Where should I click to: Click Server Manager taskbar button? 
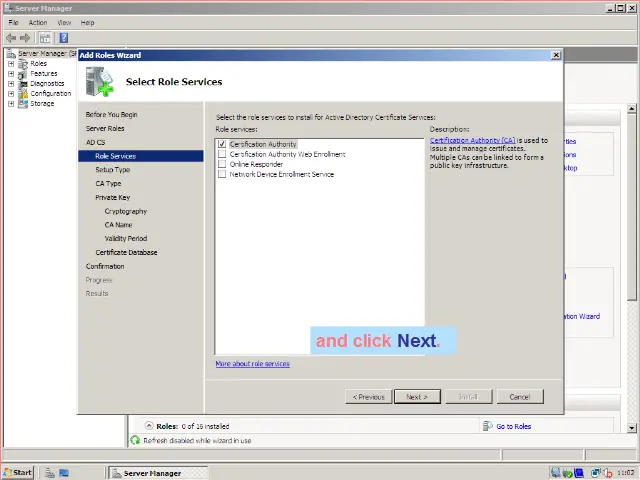point(159,473)
